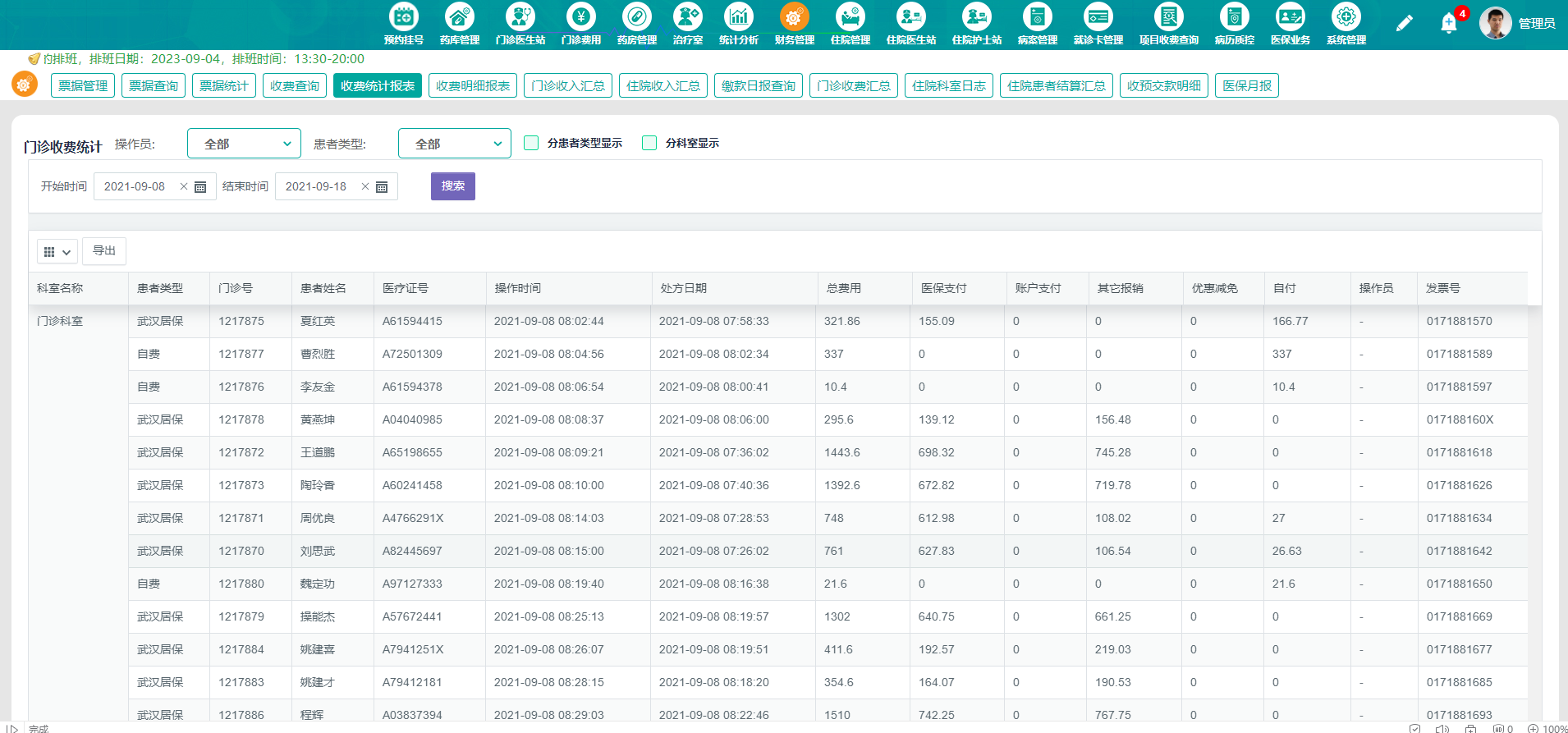Image resolution: width=1568 pixels, height=733 pixels.
Task: Enable the 分科室显示 checkbox
Action: 649,143
